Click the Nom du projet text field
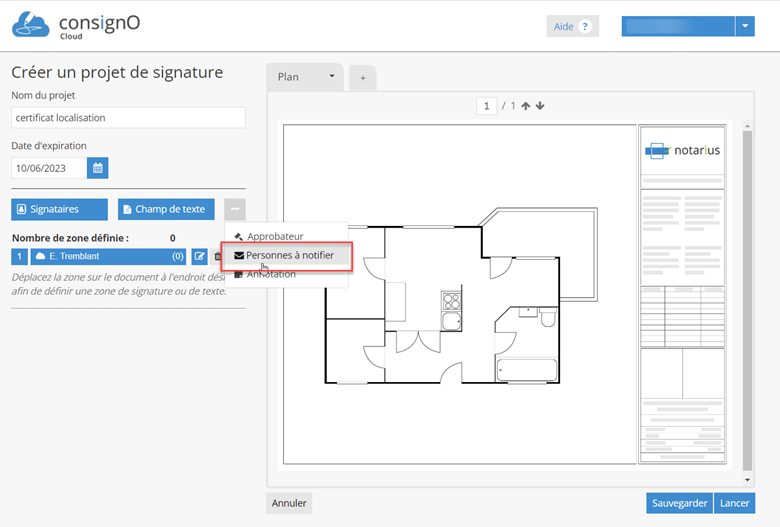Viewport: 780px width, 527px height. pos(128,118)
